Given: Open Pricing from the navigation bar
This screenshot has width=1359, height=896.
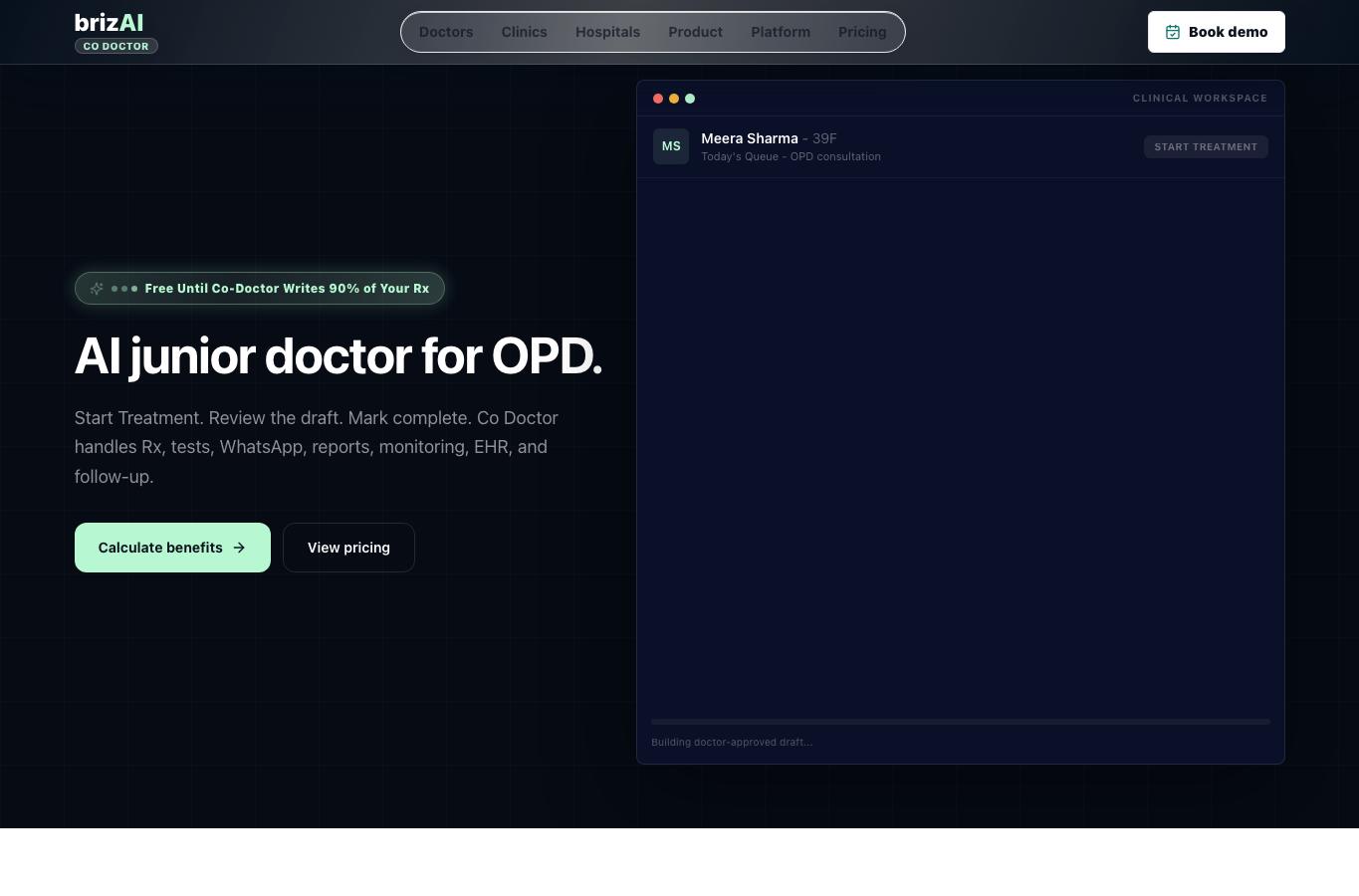Looking at the screenshot, I should (862, 32).
